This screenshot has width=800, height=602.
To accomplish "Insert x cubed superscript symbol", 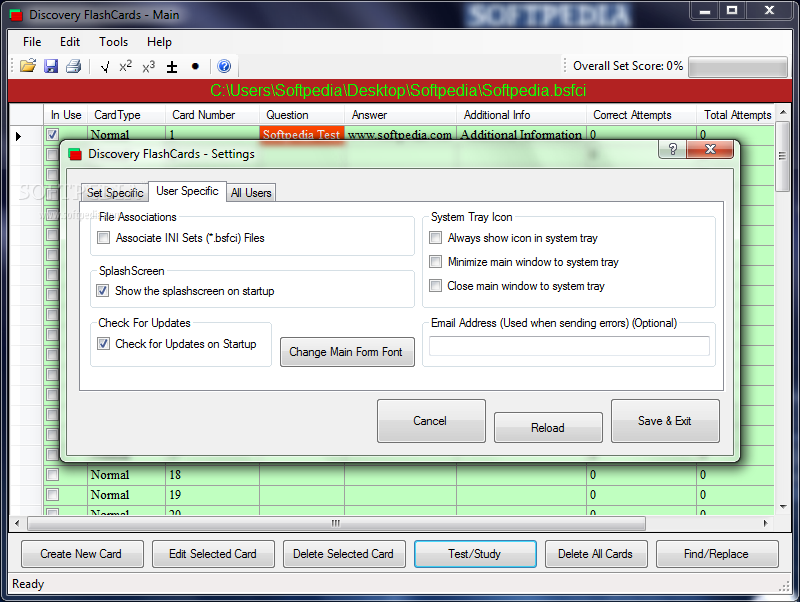I will (148, 66).
